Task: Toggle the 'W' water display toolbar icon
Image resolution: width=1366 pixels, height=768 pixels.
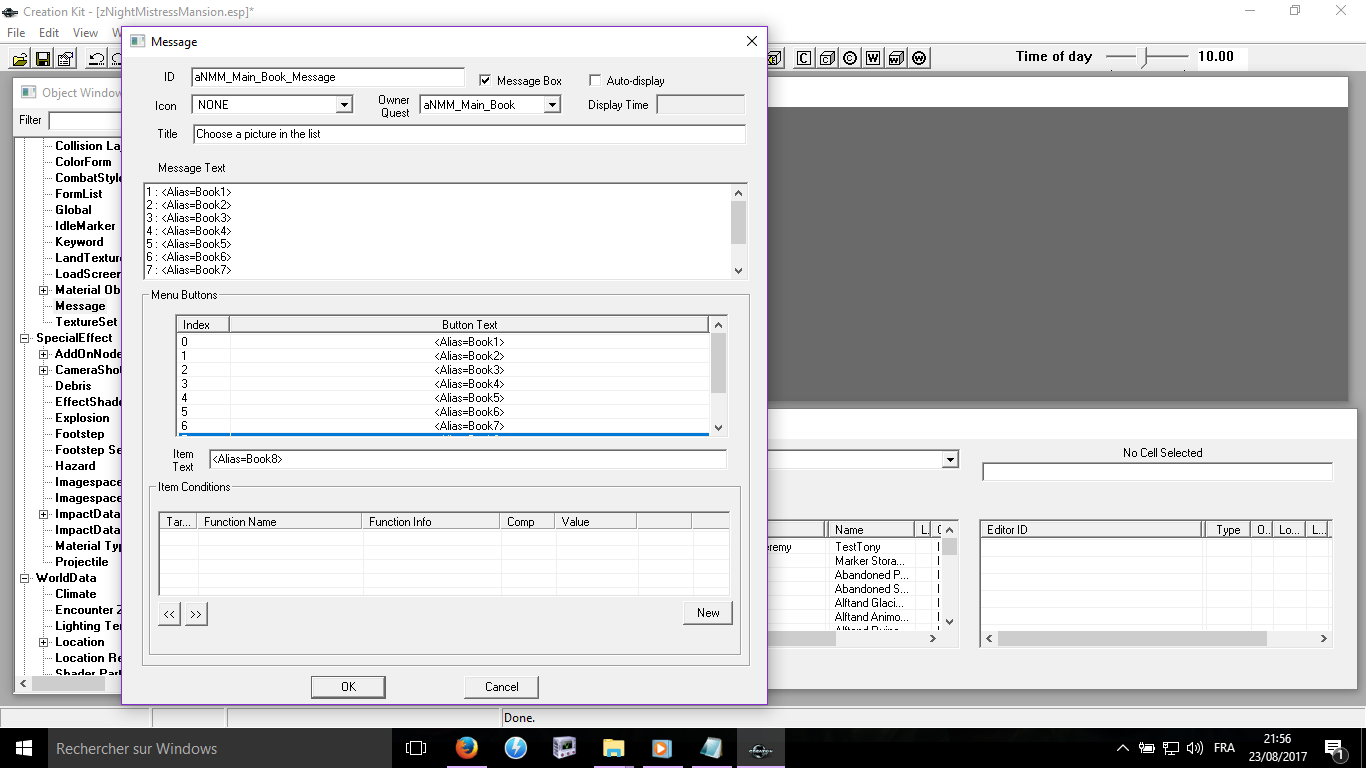Action: (872, 57)
